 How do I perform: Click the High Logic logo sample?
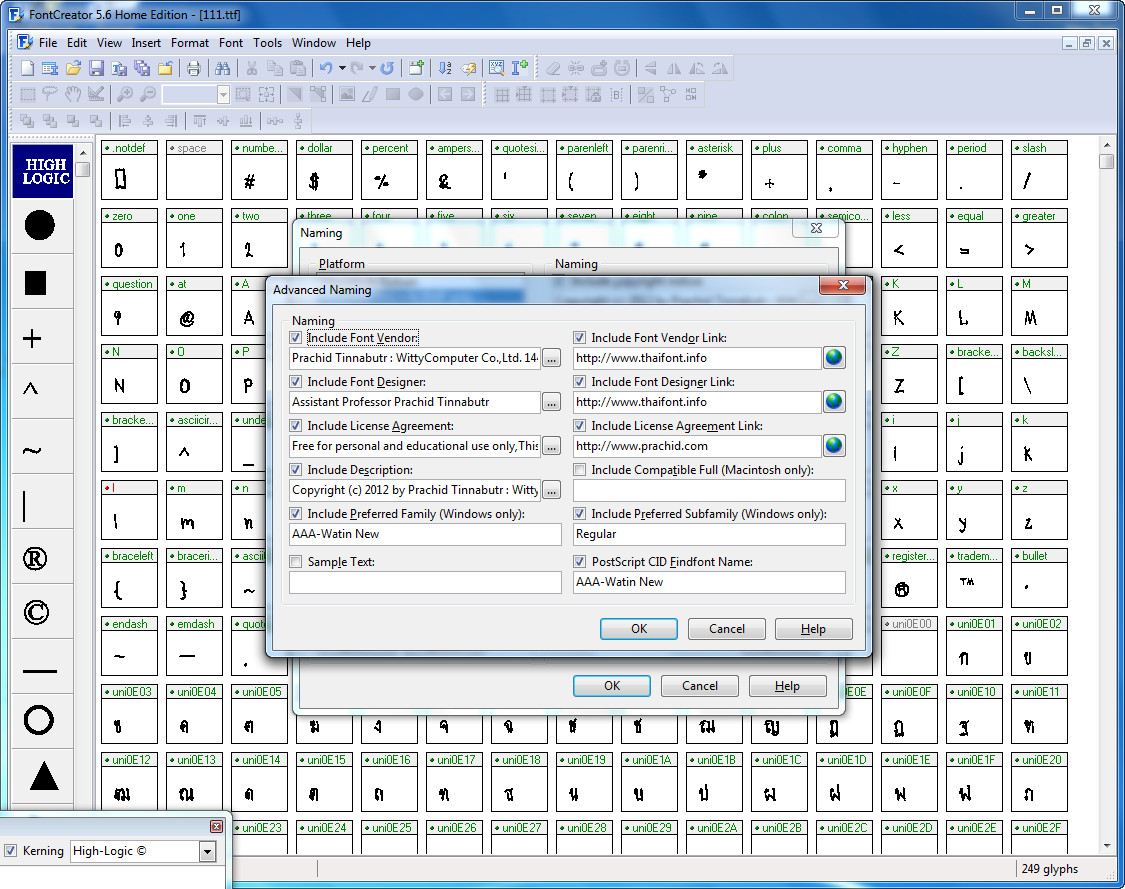pyautogui.click(x=43, y=171)
